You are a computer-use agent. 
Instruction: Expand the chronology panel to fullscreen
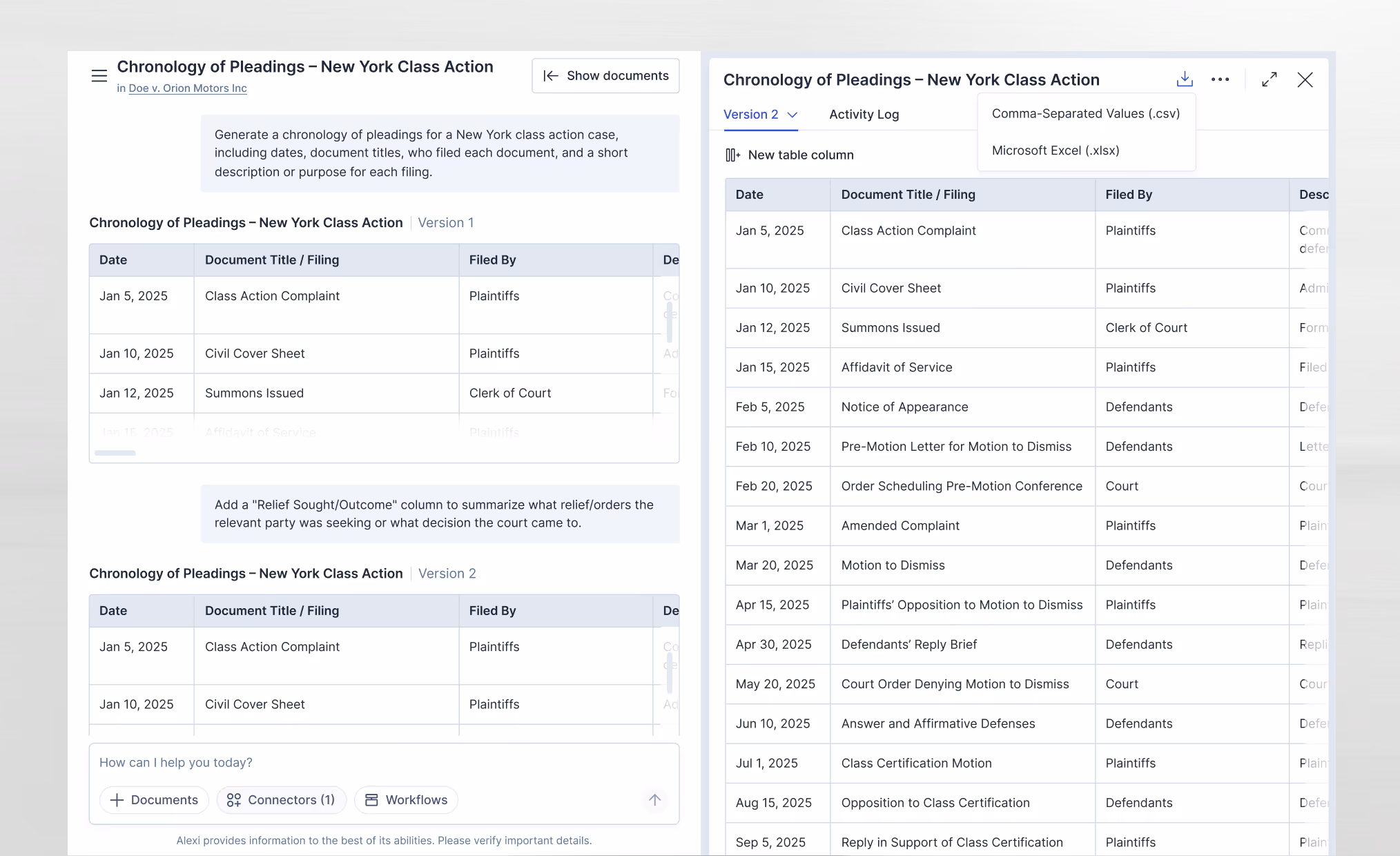point(1269,79)
